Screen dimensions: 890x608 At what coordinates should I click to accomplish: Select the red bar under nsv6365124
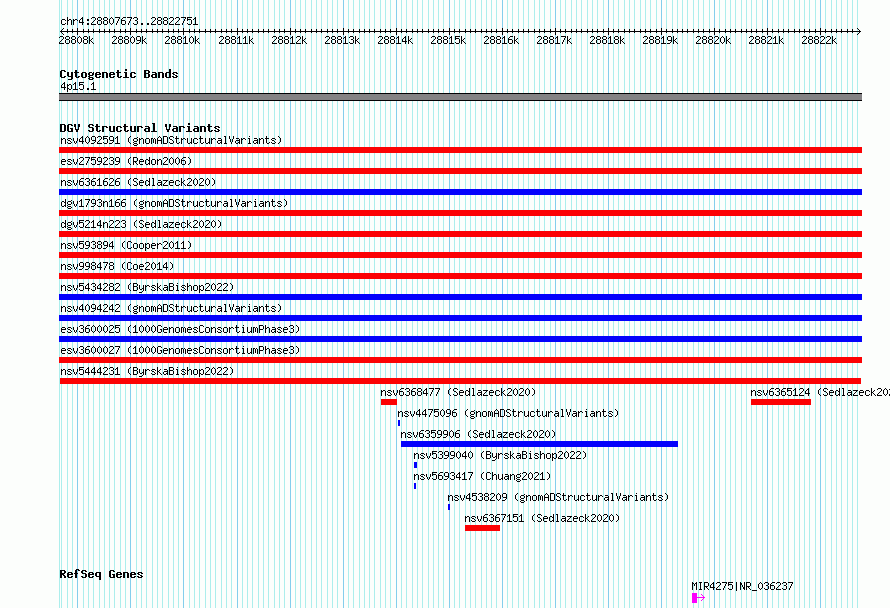(781, 402)
